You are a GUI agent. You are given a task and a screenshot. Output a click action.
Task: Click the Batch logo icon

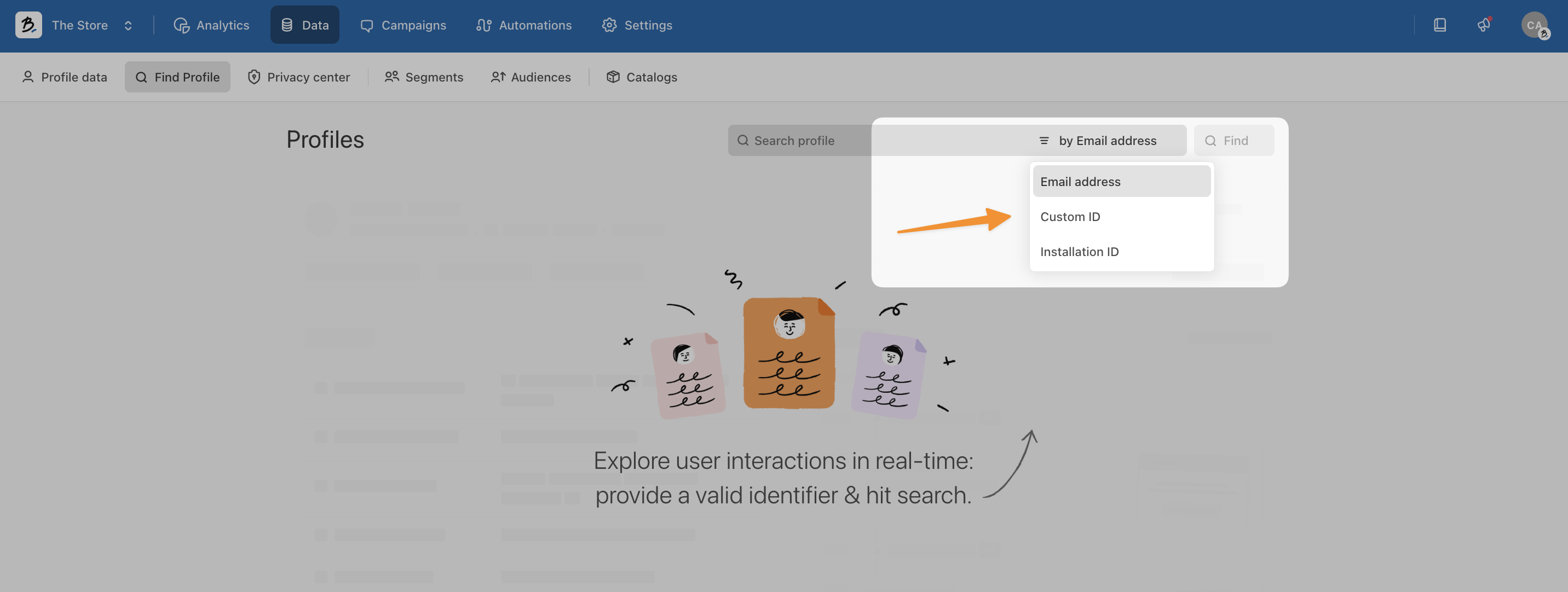28,25
